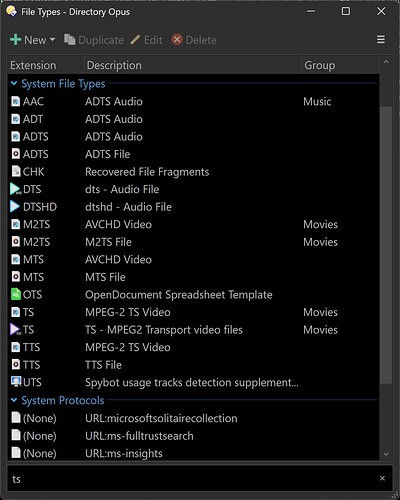Click icon for URL:ms-fulltrustsearch row
Image resolution: width=400 pixels, height=500 pixels.
click(x=16, y=435)
